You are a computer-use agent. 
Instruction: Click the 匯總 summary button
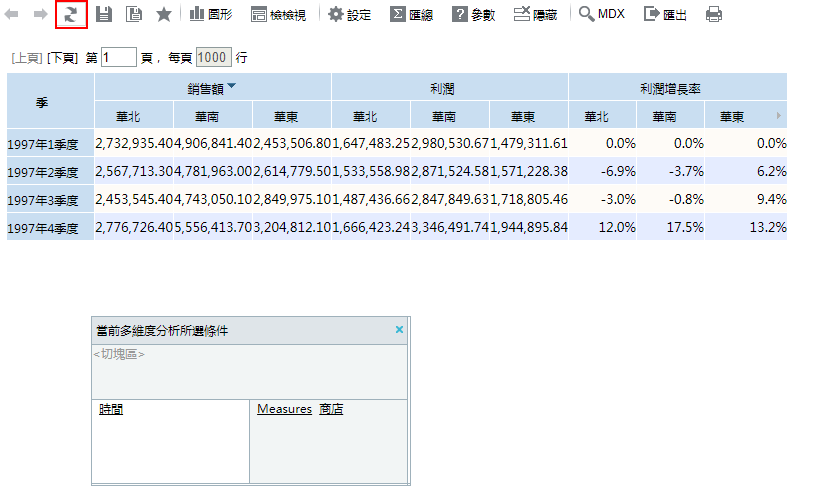411,15
